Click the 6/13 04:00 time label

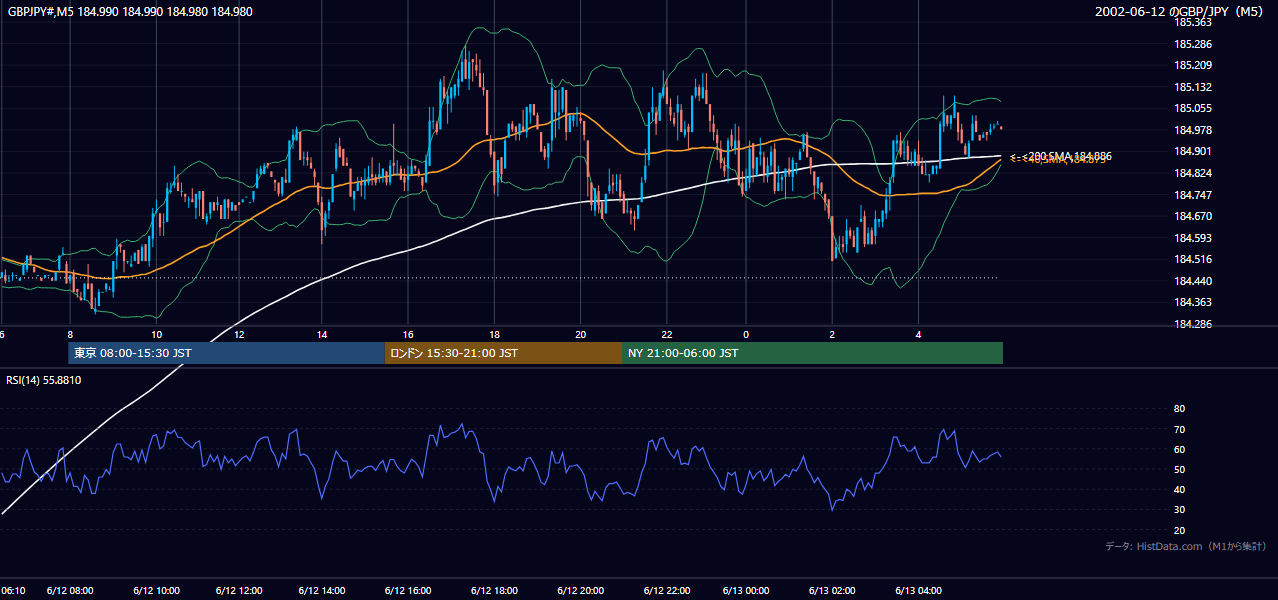point(919,590)
